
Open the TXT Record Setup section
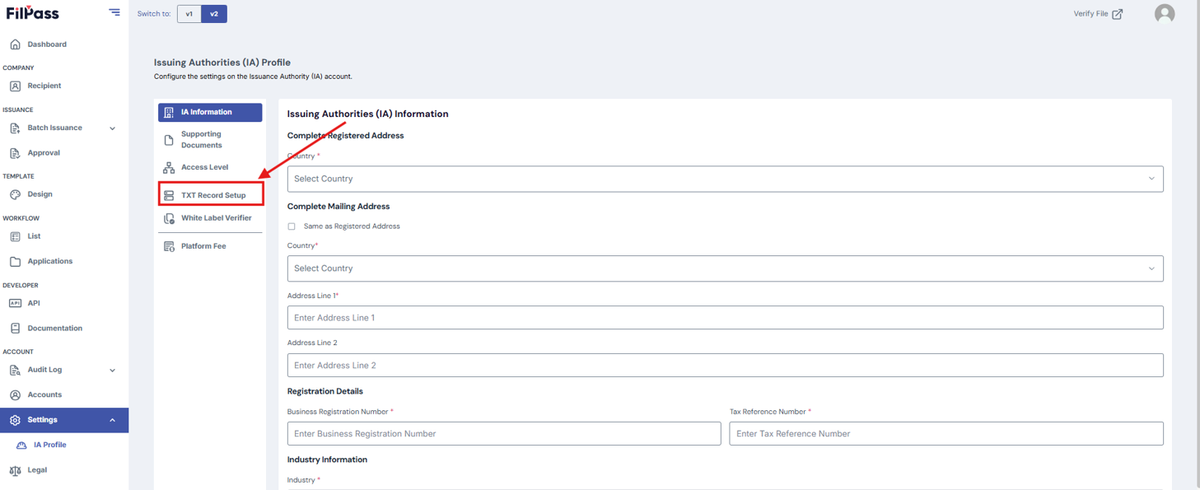[x=210, y=195]
